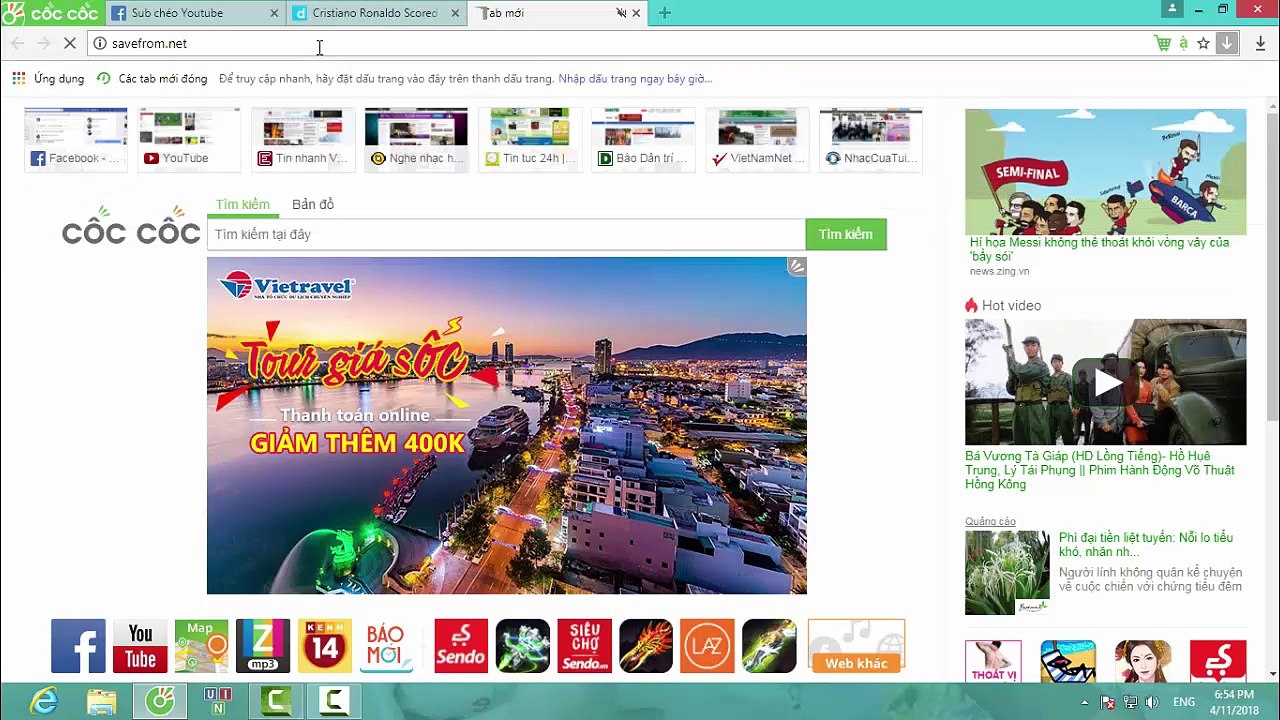Open the VietNamNet thumbnail
The height and width of the screenshot is (720, 1280).
[x=757, y=139]
